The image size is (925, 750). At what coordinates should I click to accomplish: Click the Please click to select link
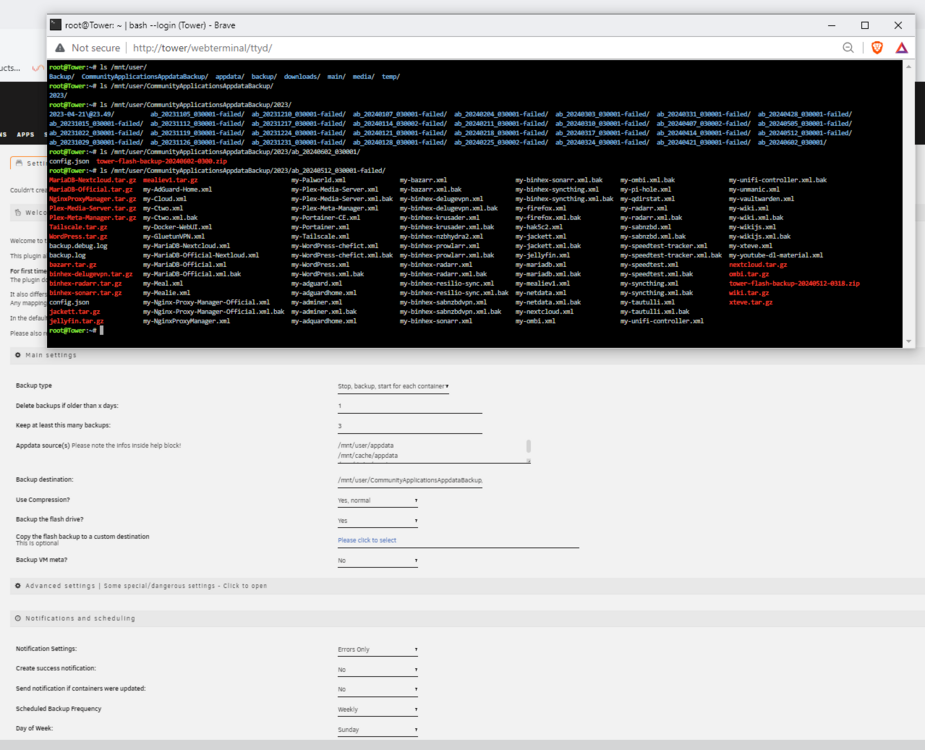point(367,540)
